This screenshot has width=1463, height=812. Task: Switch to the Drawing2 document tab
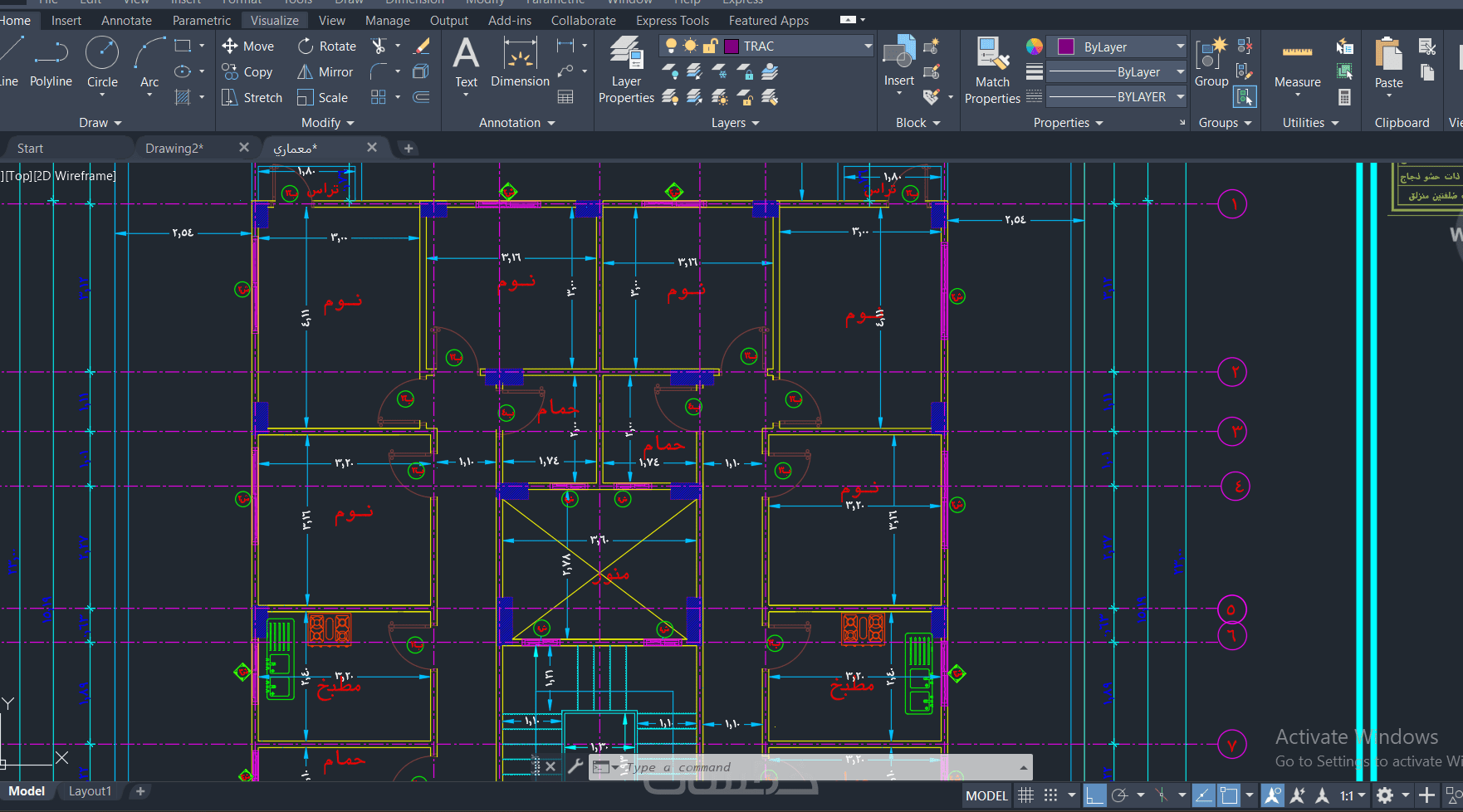click(x=174, y=149)
